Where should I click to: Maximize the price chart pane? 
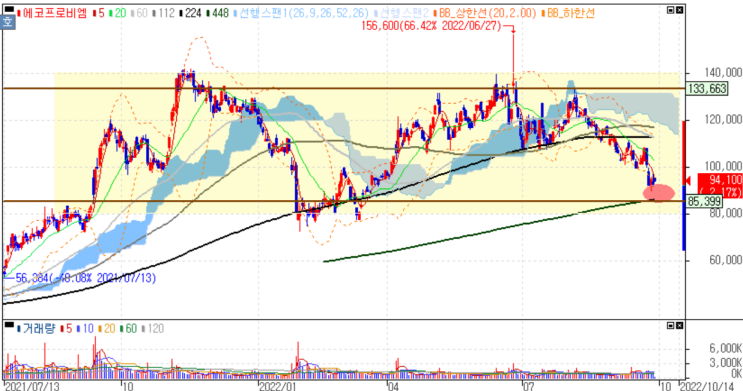coord(670,10)
